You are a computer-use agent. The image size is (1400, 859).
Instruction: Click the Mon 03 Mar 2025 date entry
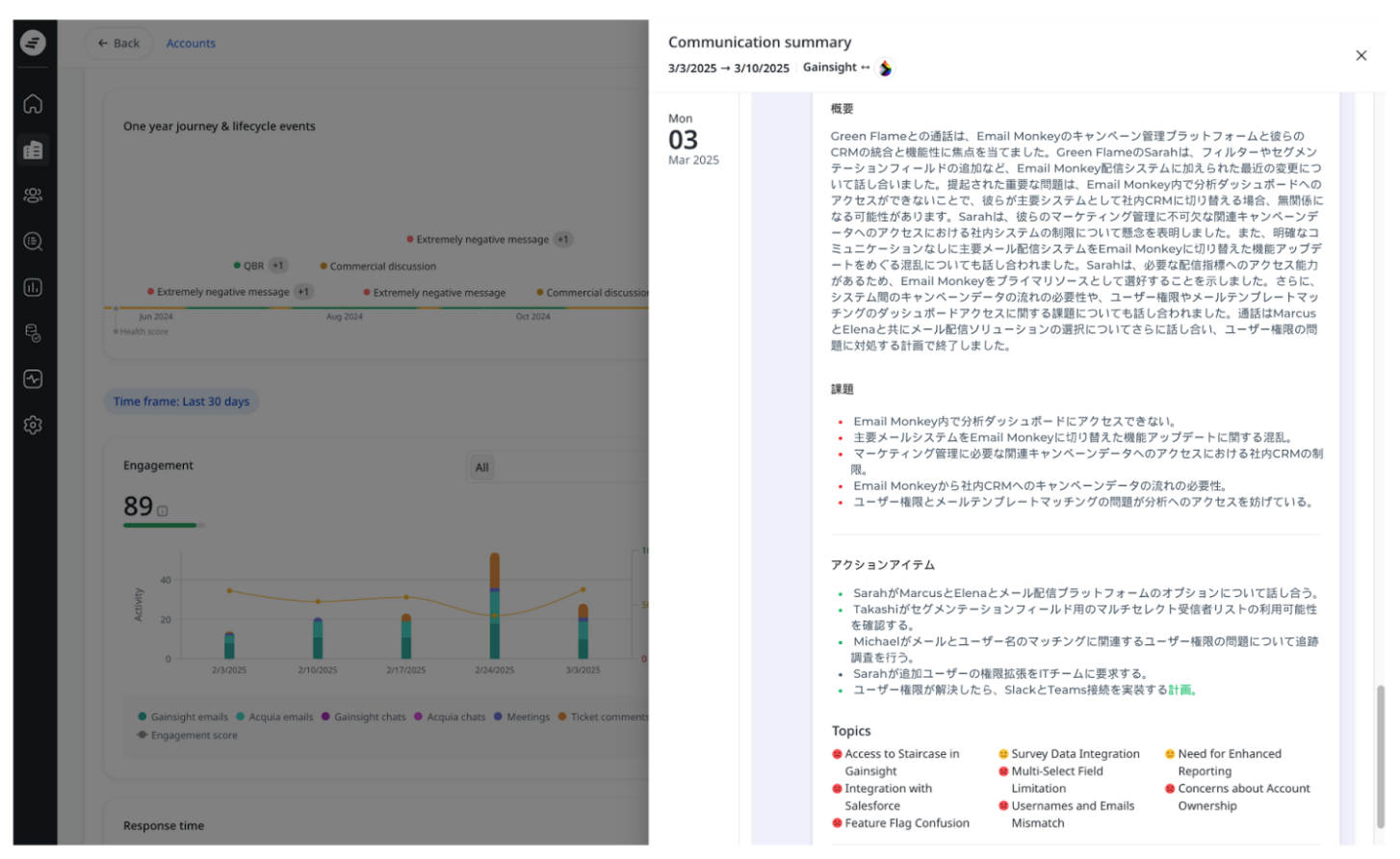[x=693, y=140]
